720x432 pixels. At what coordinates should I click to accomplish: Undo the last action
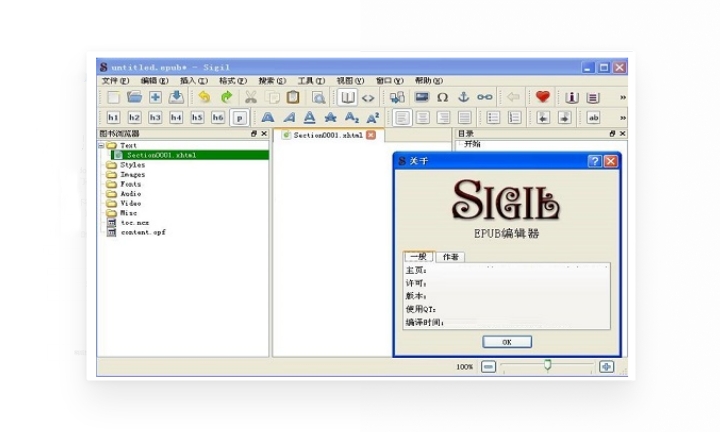pos(204,97)
